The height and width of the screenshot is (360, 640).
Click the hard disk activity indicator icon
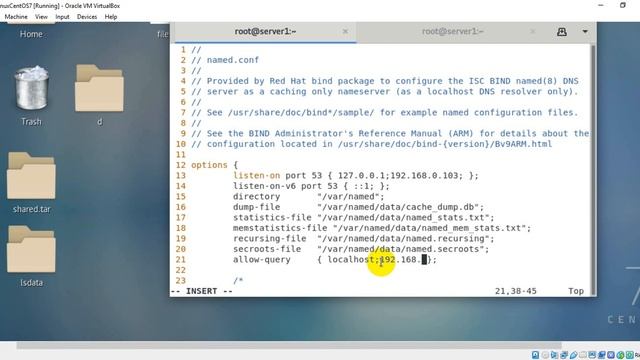(x=536, y=355)
